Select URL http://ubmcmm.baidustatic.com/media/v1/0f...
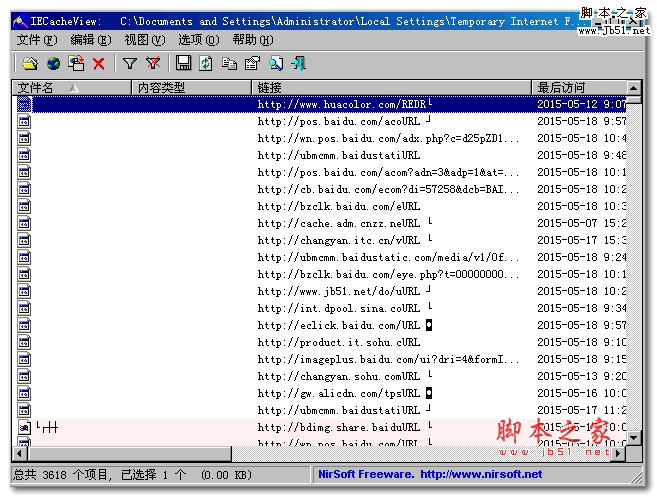 pos(388,257)
